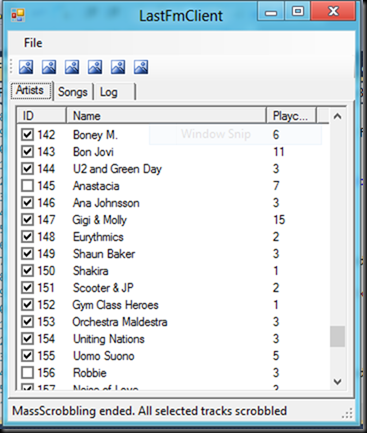Image resolution: width=367 pixels, height=433 pixels.
Task: Click playcount 5 for Uomo Suono
Action: [276, 356]
